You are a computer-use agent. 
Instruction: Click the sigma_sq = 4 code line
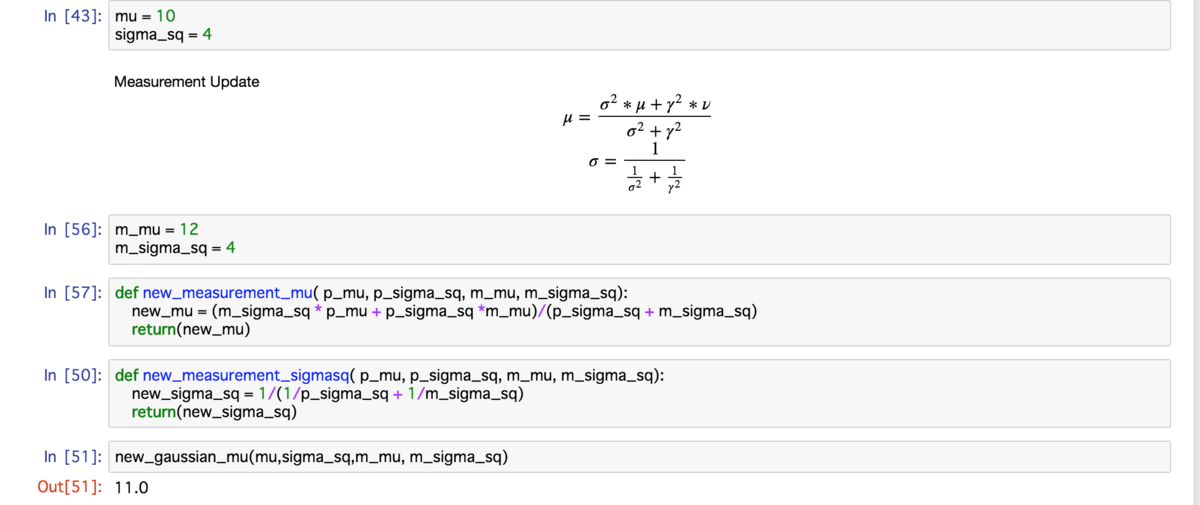coord(163,35)
